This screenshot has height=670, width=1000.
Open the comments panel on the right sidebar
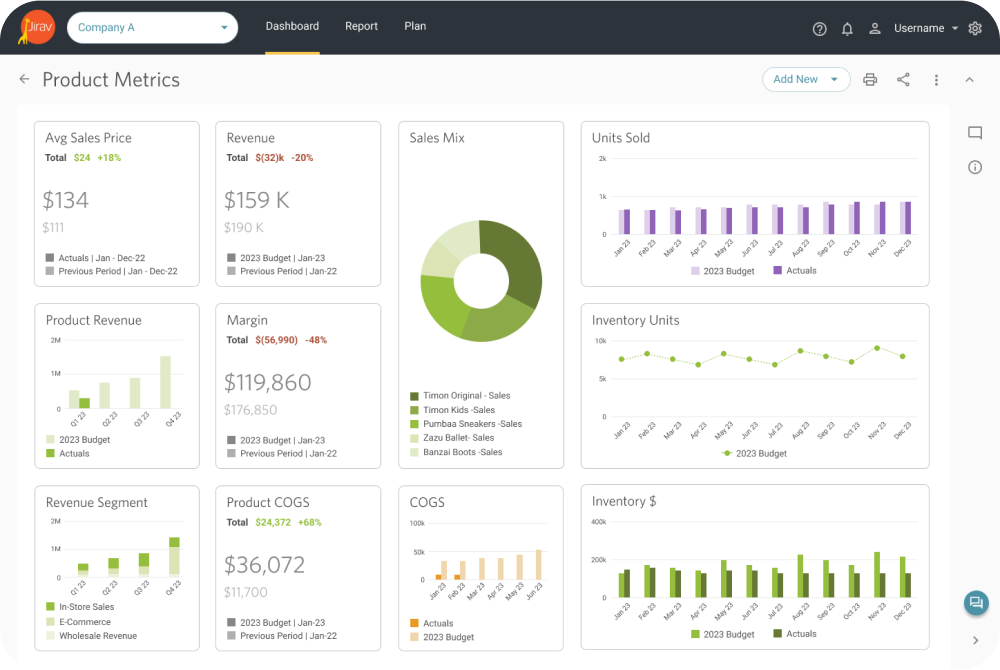pyautogui.click(x=975, y=132)
